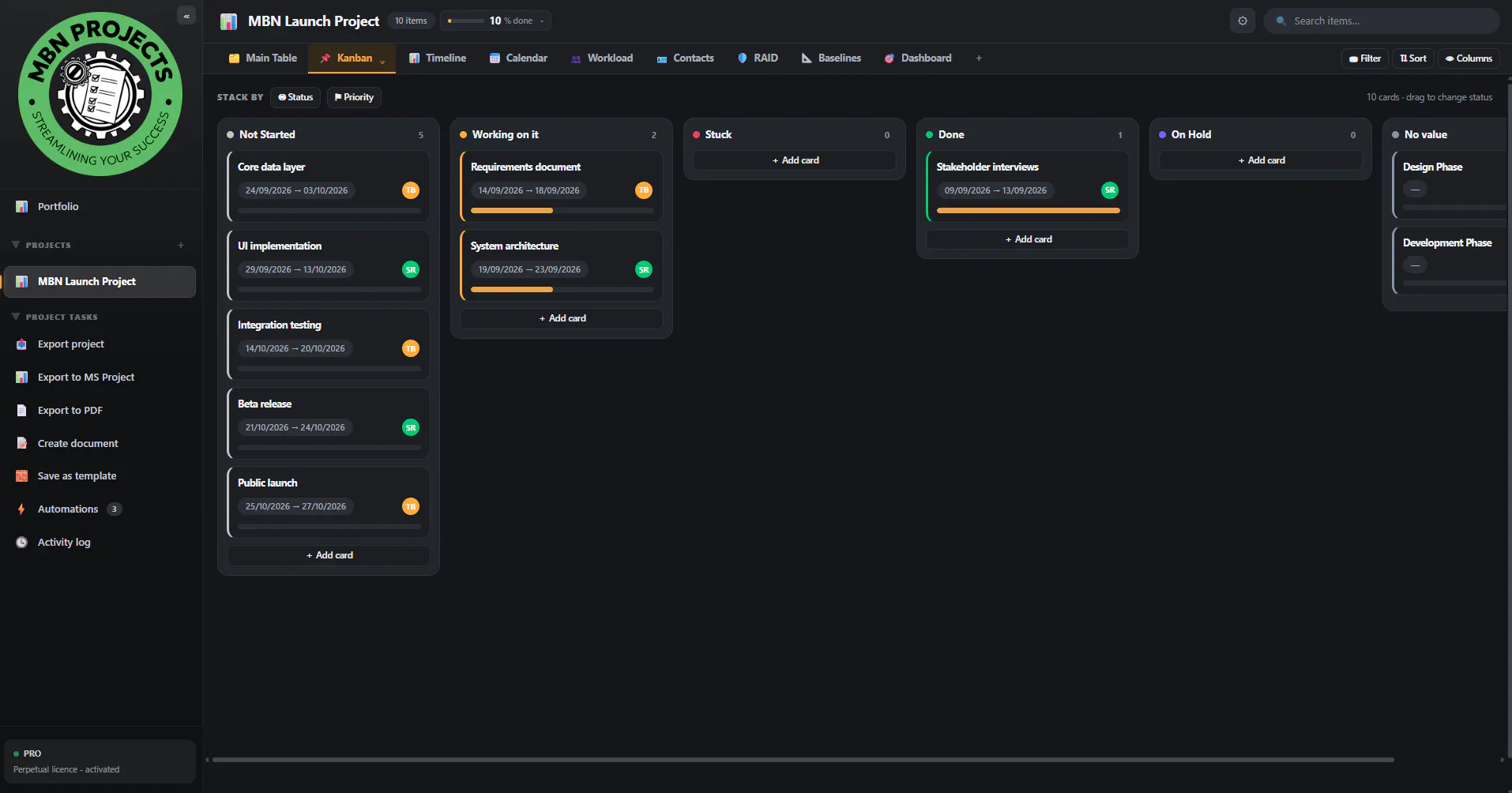Click the 10 items badge

[x=411, y=21]
